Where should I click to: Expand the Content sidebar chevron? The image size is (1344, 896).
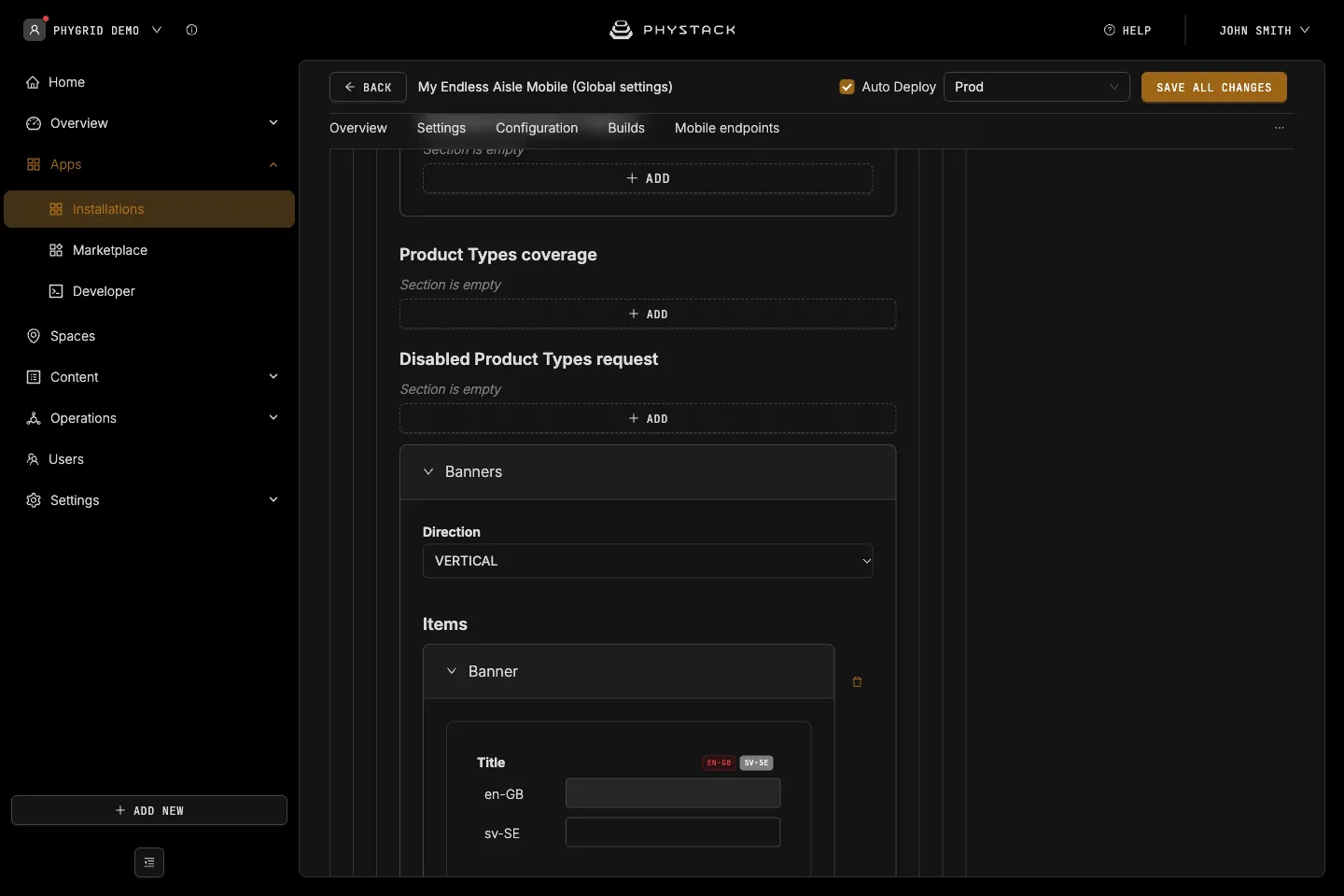[273, 377]
